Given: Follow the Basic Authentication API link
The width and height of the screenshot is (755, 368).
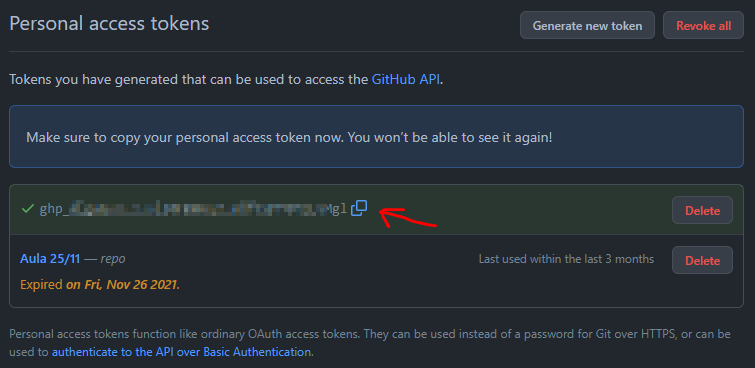Looking at the screenshot, I should click(x=181, y=352).
